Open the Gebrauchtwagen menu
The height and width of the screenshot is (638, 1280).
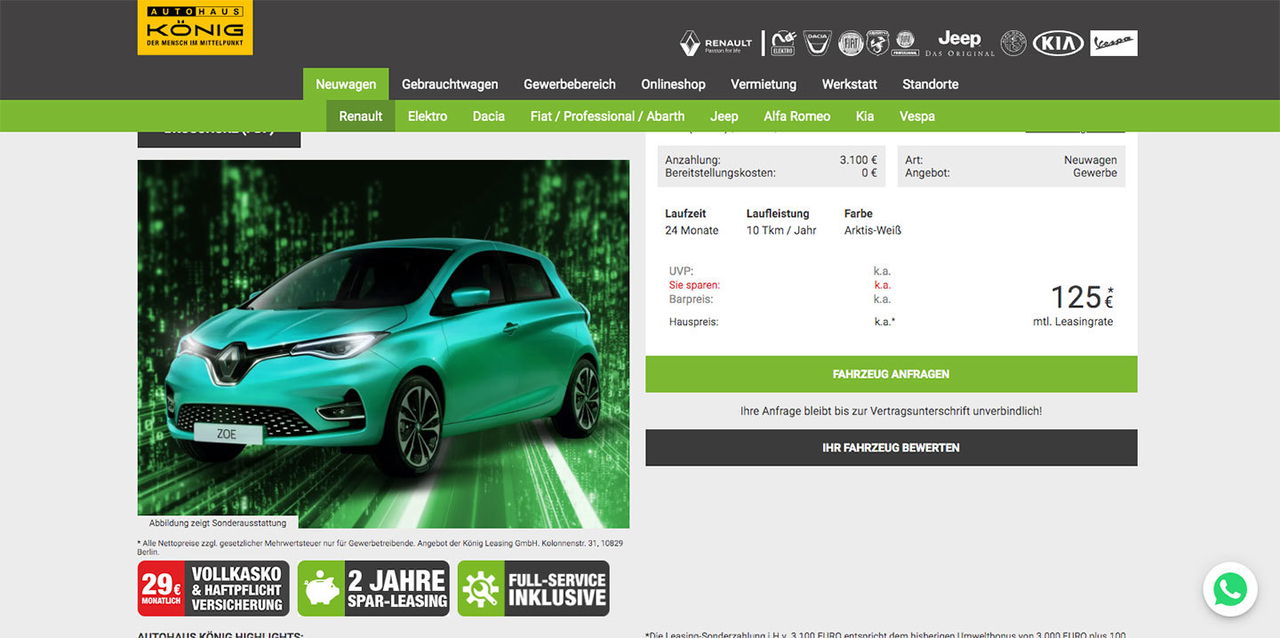[x=450, y=84]
